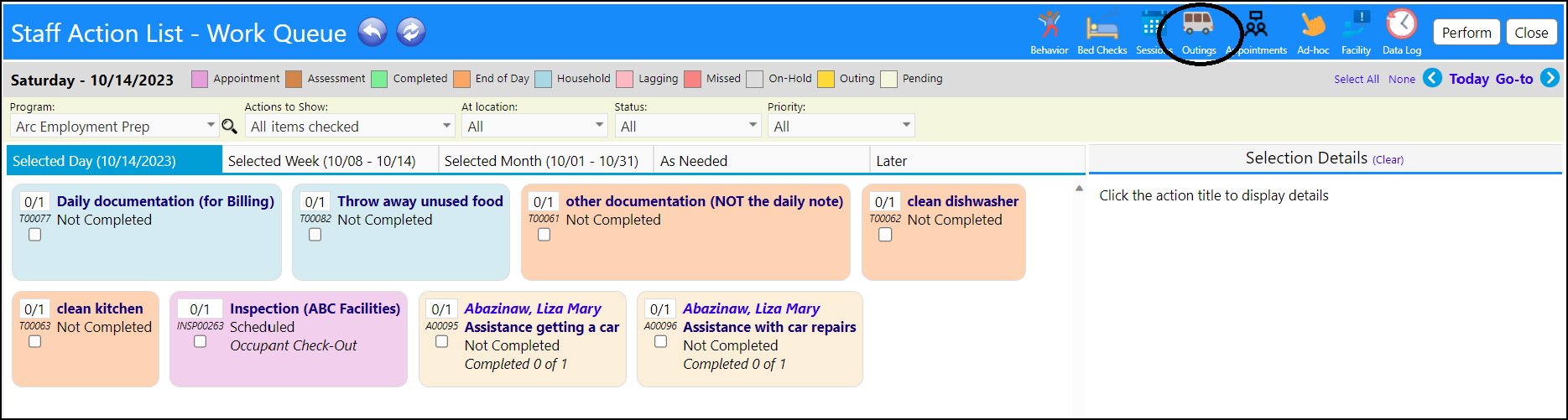Switch to the As Needed tab
The image size is (1568, 420).
pyautogui.click(x=762, y=160)
